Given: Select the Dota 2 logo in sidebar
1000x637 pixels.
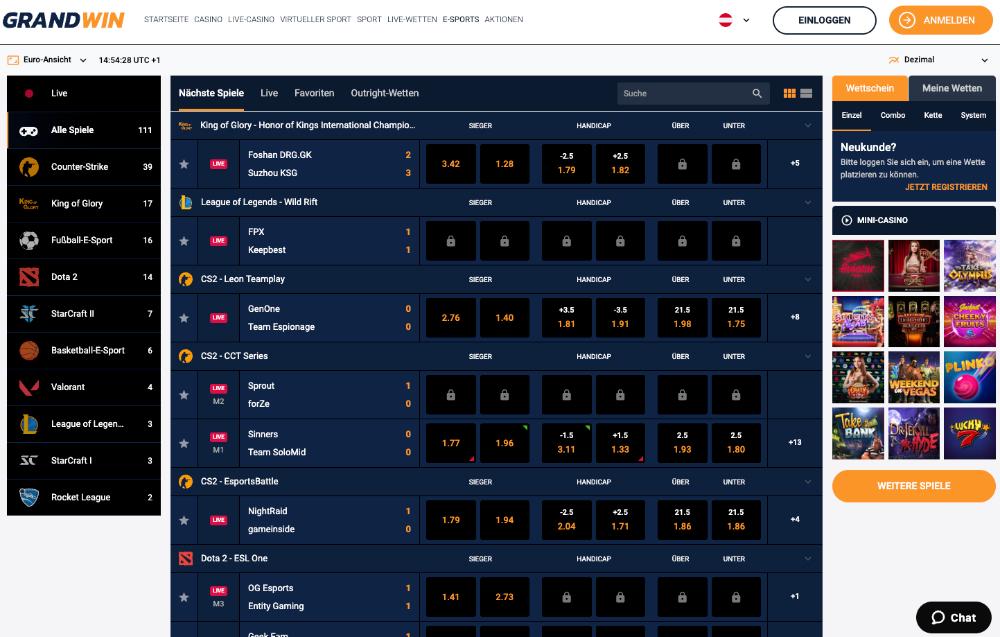Looking at the screenshot, I should click(x=29, y=277).
